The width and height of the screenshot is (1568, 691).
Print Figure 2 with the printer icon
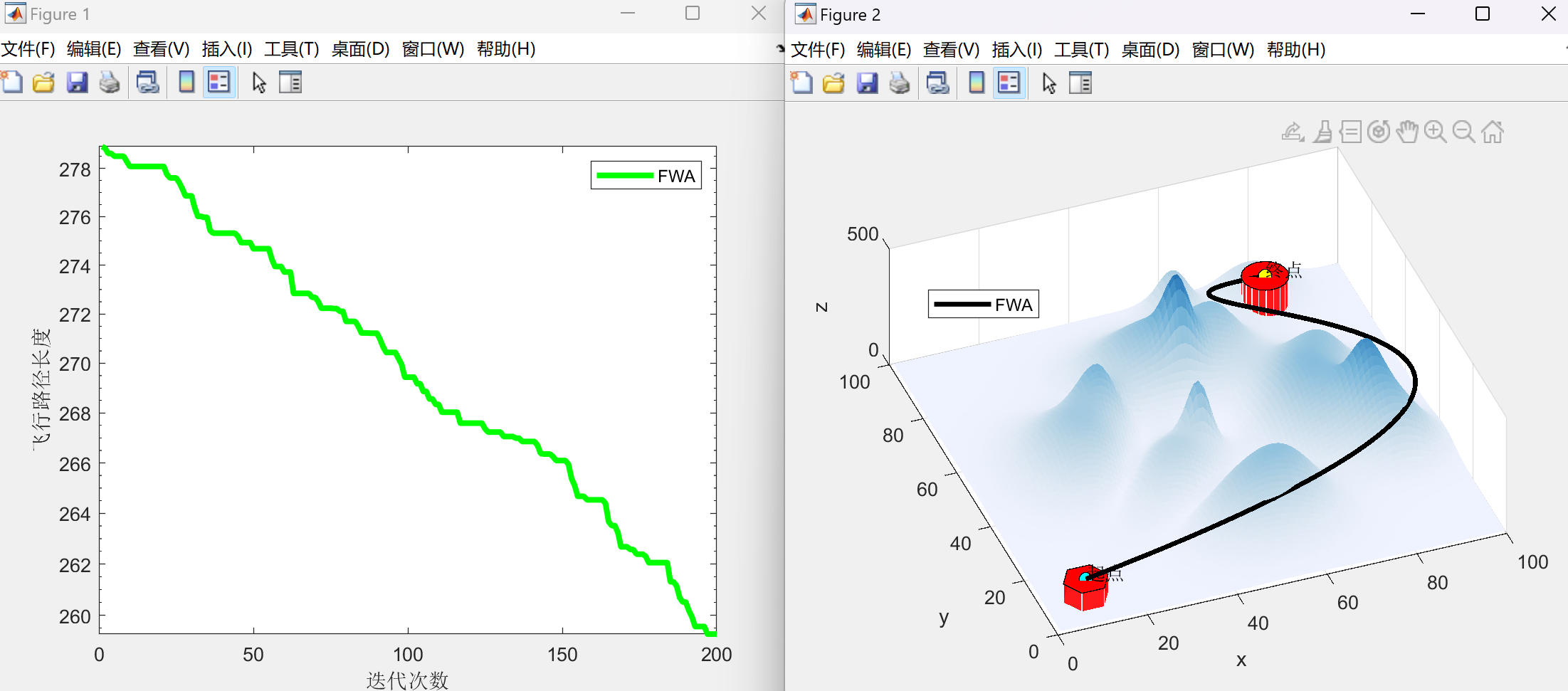point(900,83)
